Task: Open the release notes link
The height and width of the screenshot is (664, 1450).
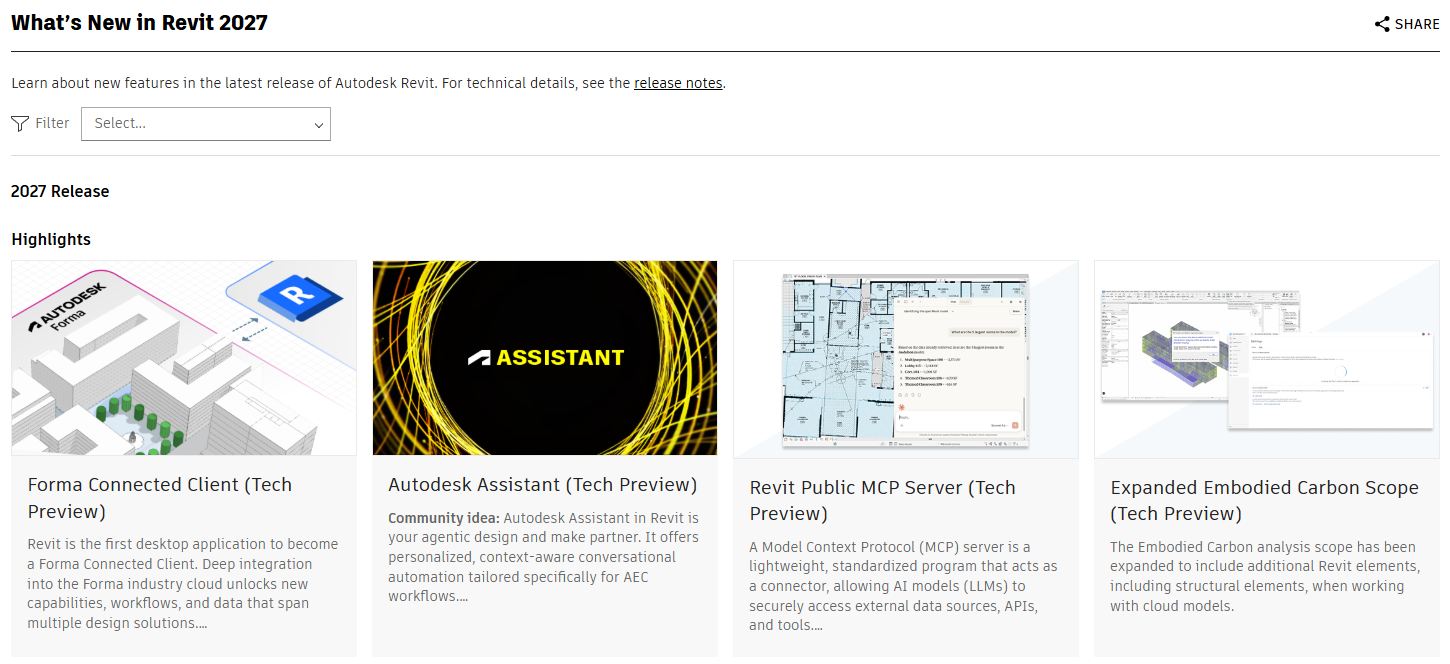Action: tap(678, 83)
